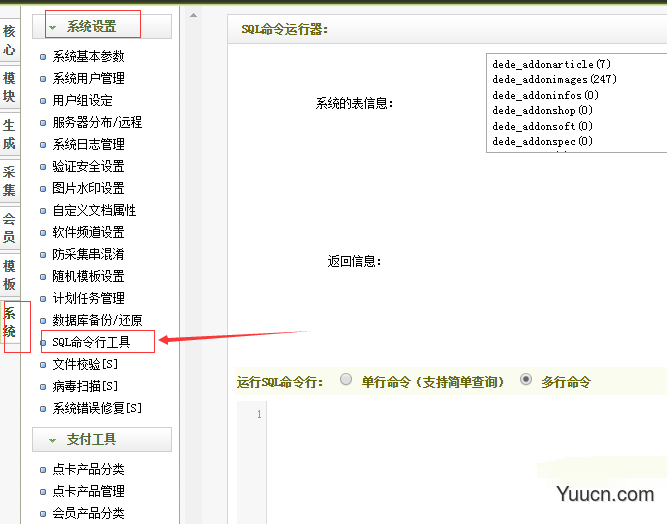Switch to the 采集 vertical tab
The height and width of the screenshot is (524, 667).
(9, 181)
